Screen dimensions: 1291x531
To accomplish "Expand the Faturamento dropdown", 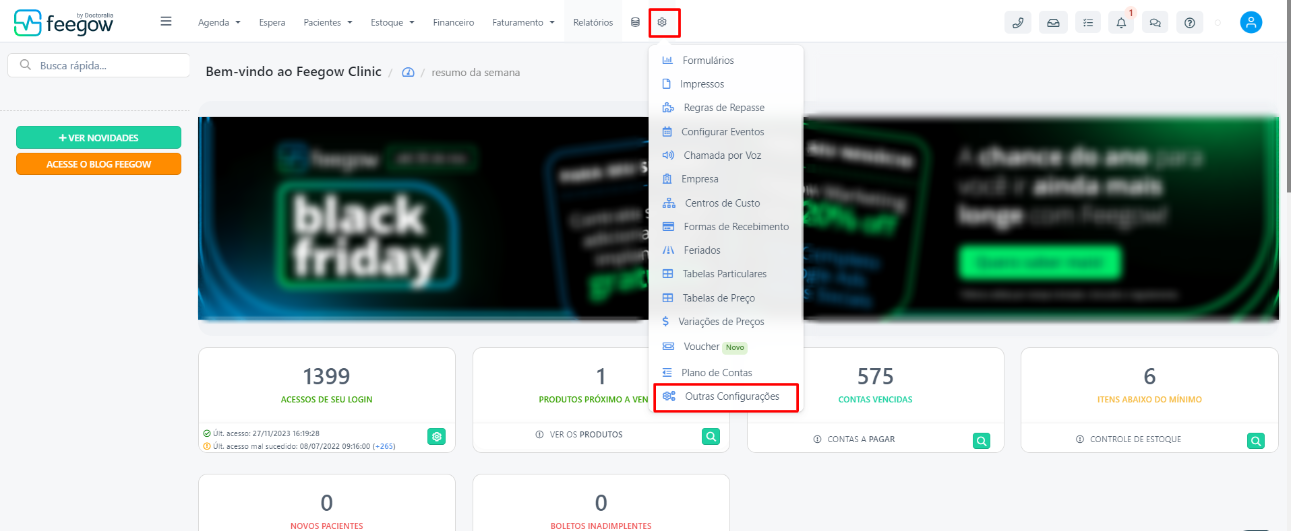I will [x=523, y=22].
